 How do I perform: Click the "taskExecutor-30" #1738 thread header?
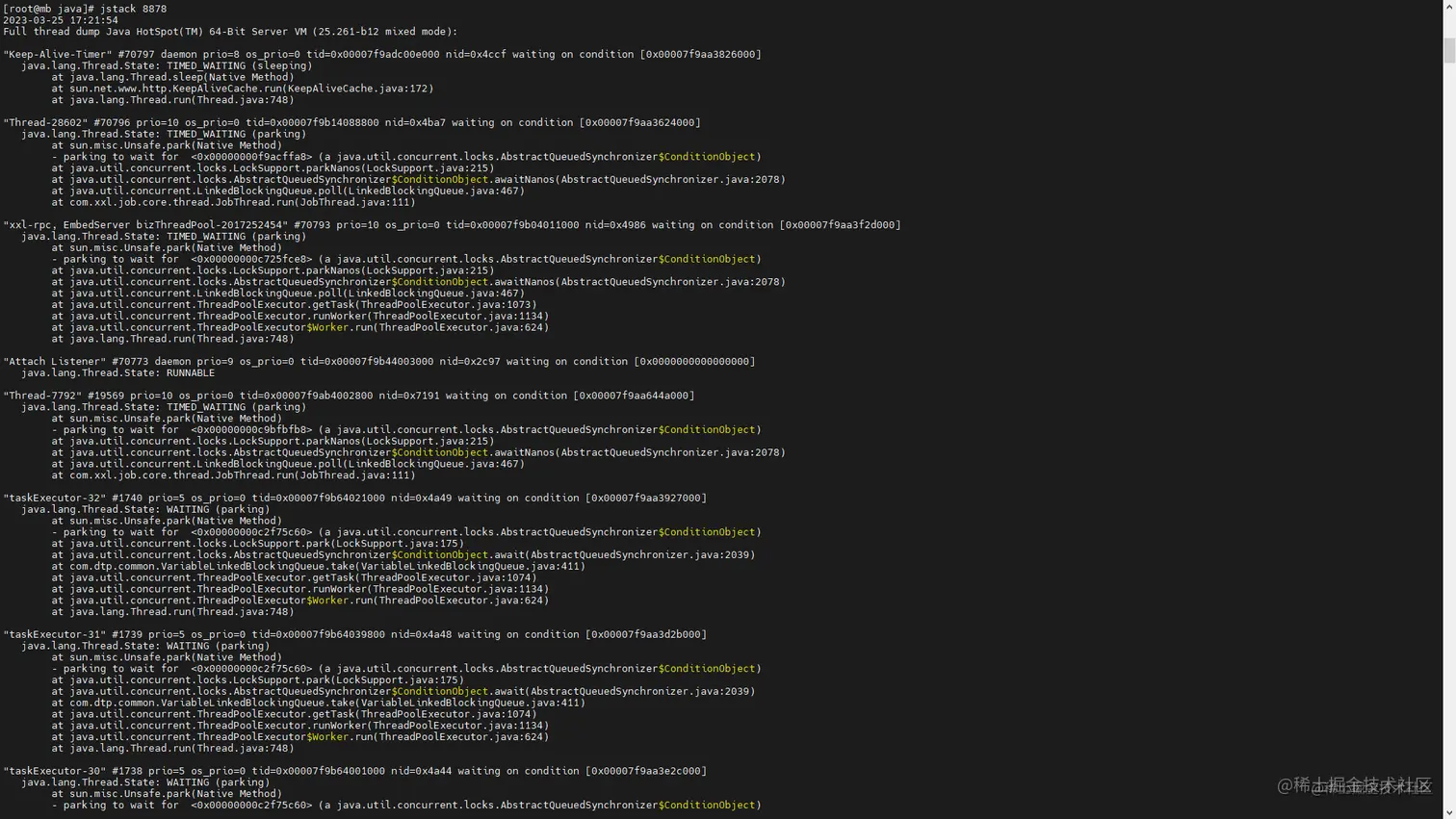[x=355, y=772]
